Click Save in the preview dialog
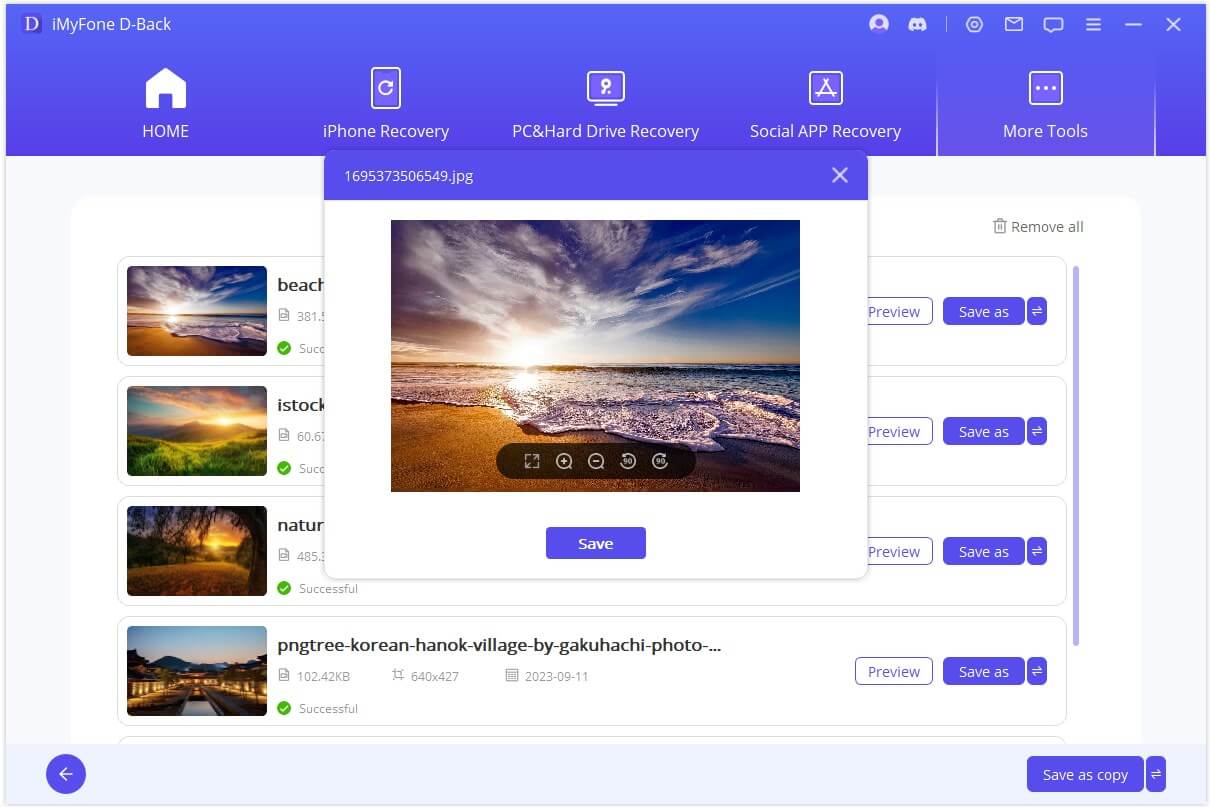 coord(596,543)
